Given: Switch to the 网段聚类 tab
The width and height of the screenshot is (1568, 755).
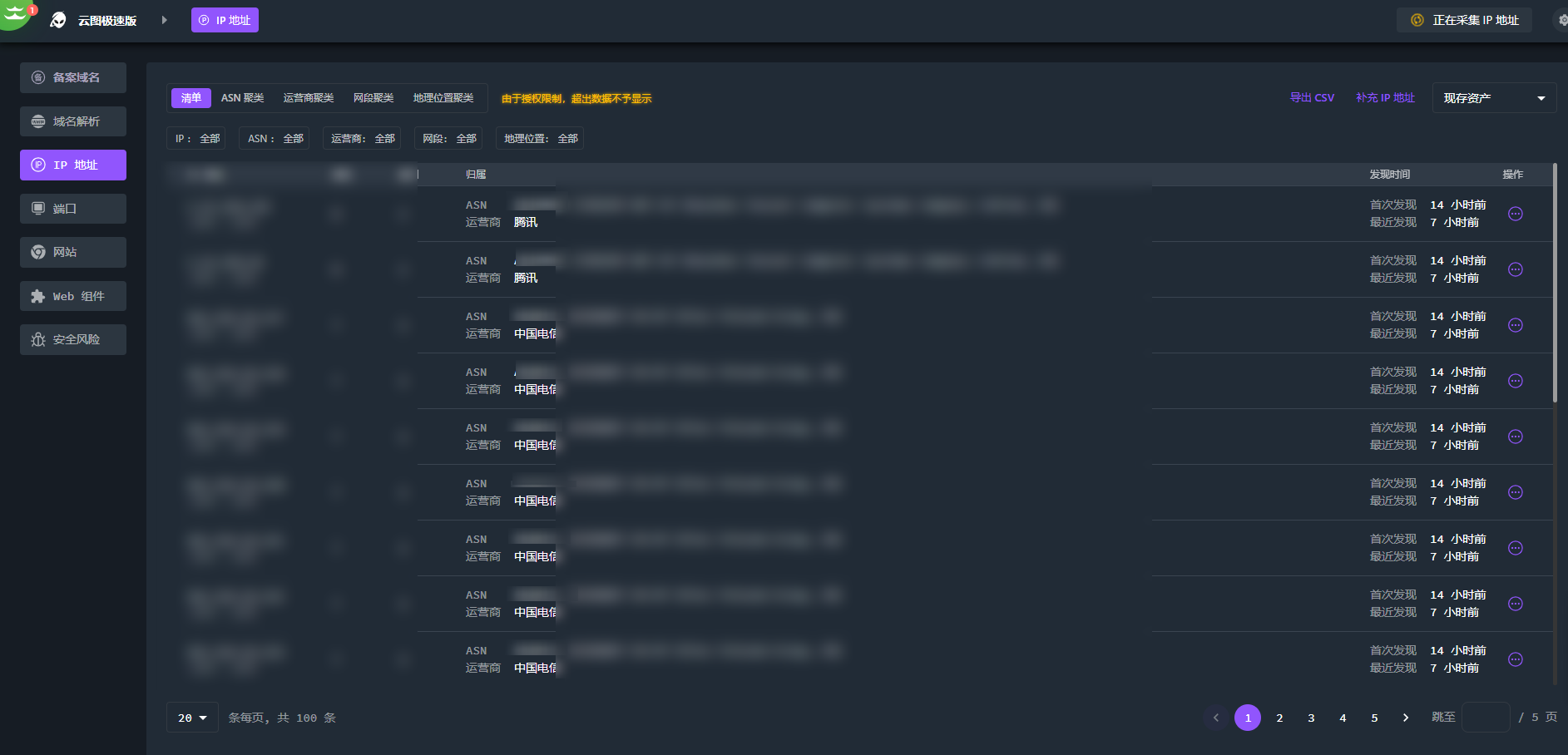Looking at the screenshot, I should tap(373, 98).
